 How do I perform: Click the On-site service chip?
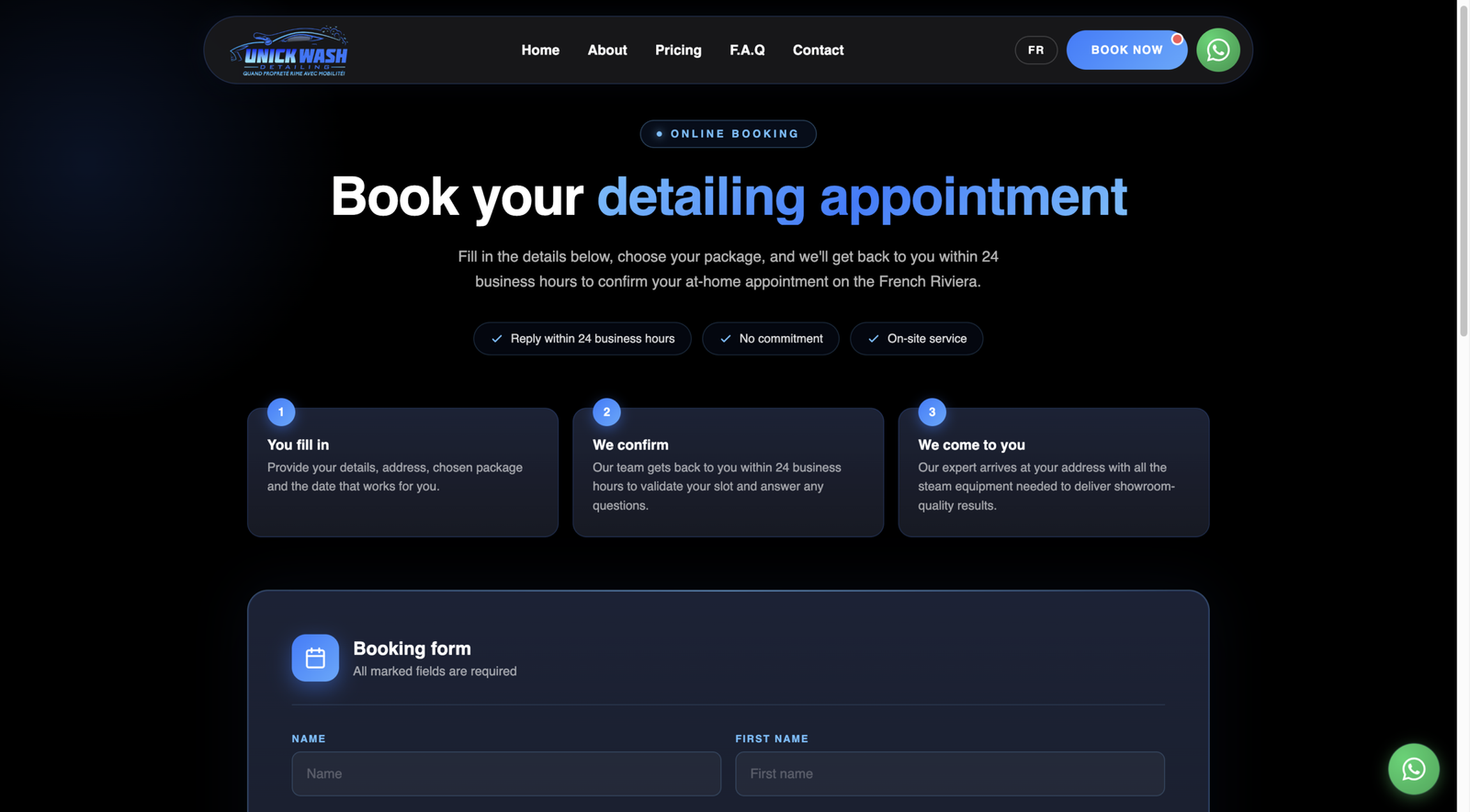click(x=917, y=339)
